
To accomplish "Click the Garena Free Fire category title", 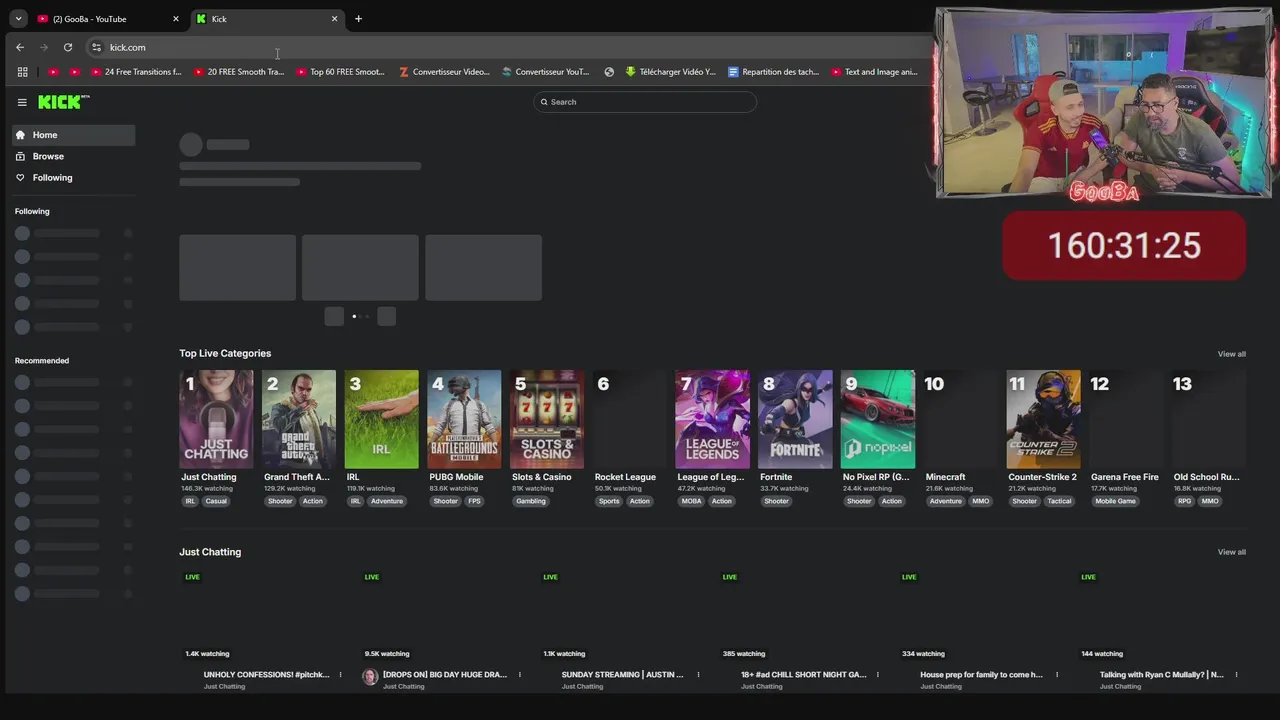I will 1124,477.
